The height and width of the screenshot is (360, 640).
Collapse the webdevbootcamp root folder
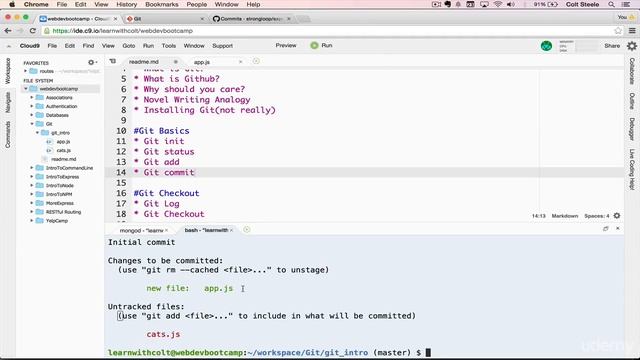[26, 89]
